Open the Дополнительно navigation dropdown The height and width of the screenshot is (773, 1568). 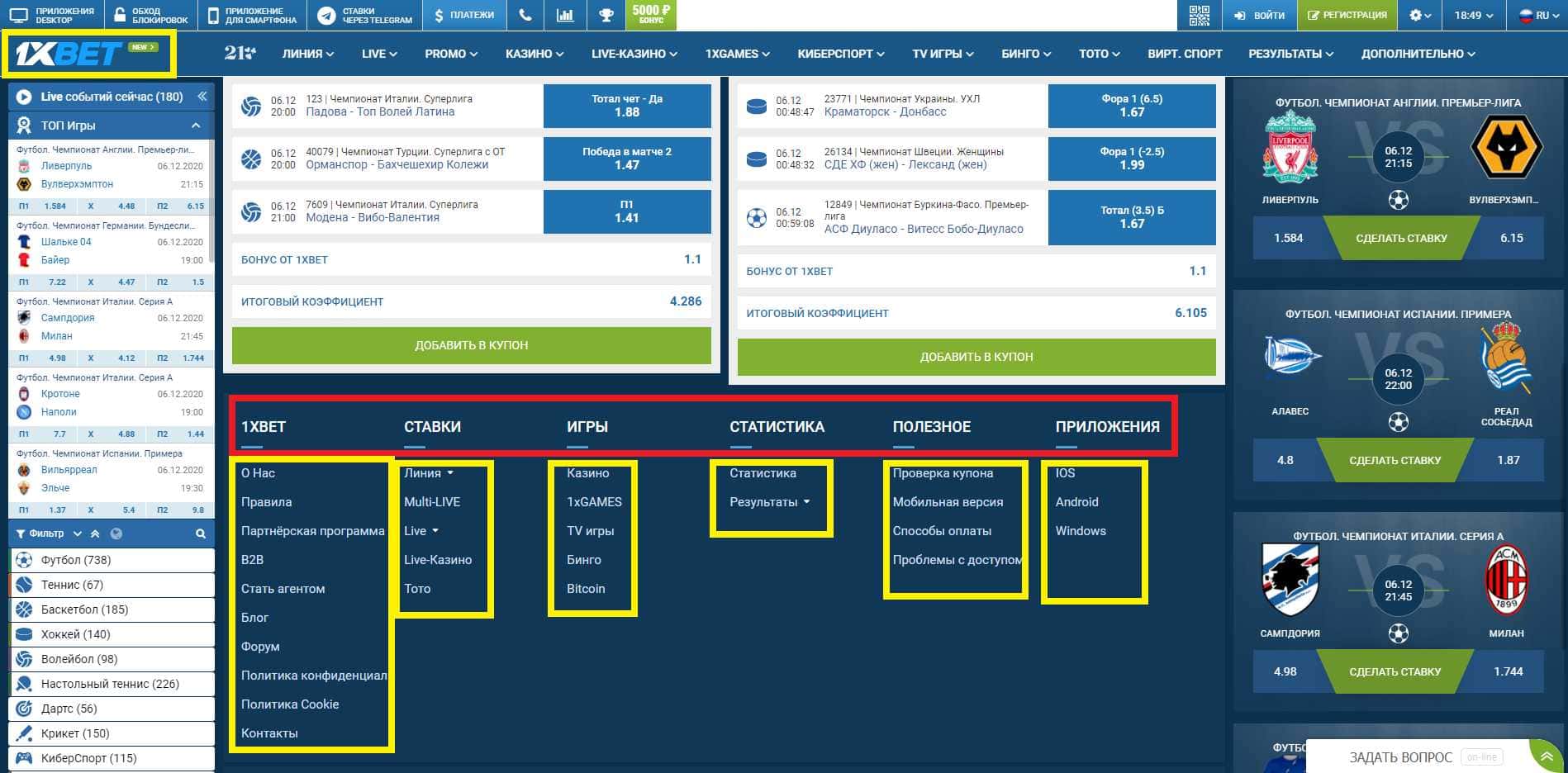click(1418, 54)
